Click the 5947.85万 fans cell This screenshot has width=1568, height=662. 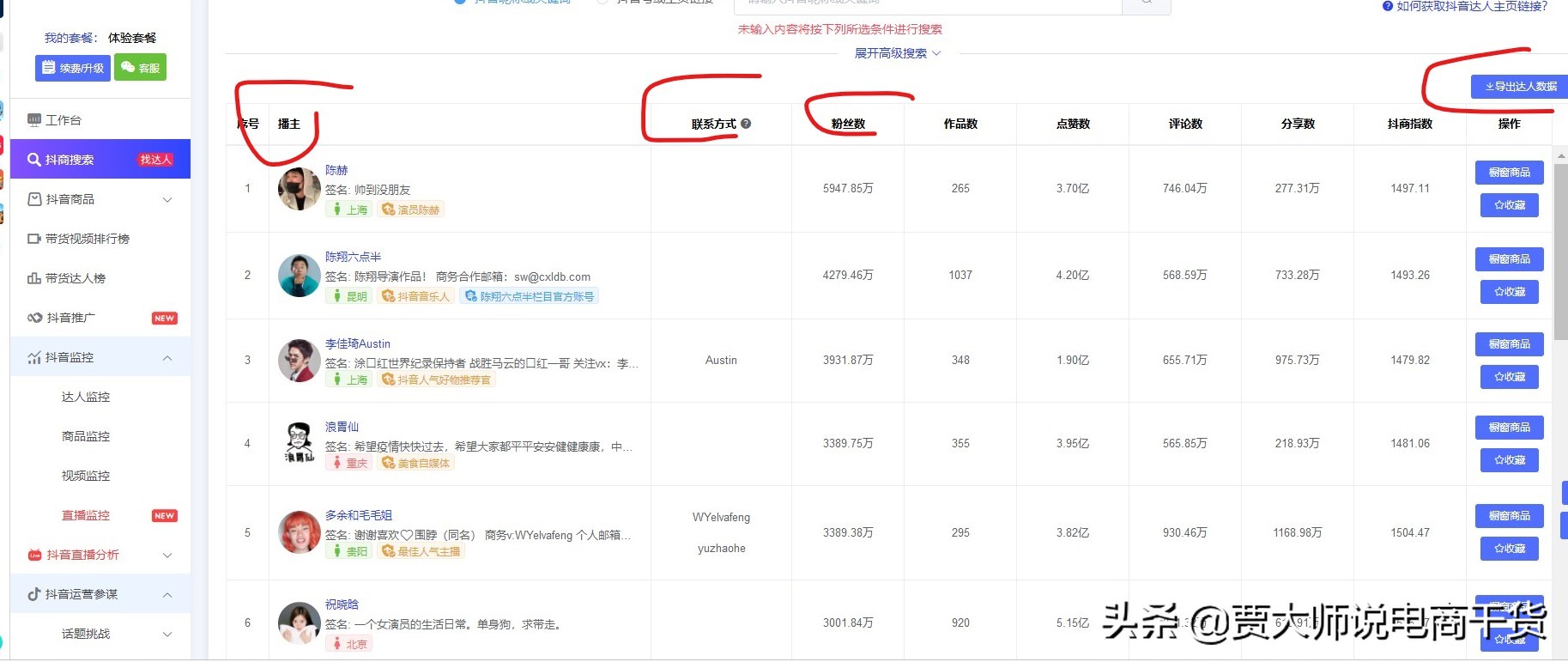coord(848,188)
